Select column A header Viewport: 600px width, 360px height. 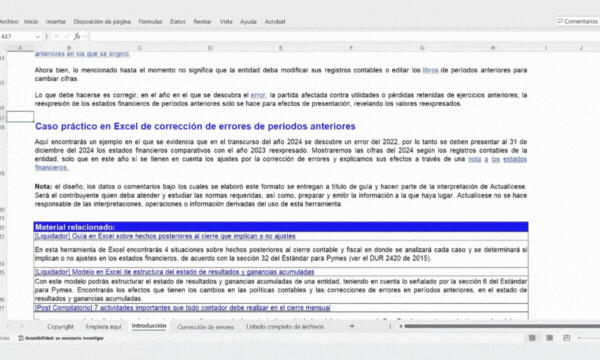coord(20,48)
